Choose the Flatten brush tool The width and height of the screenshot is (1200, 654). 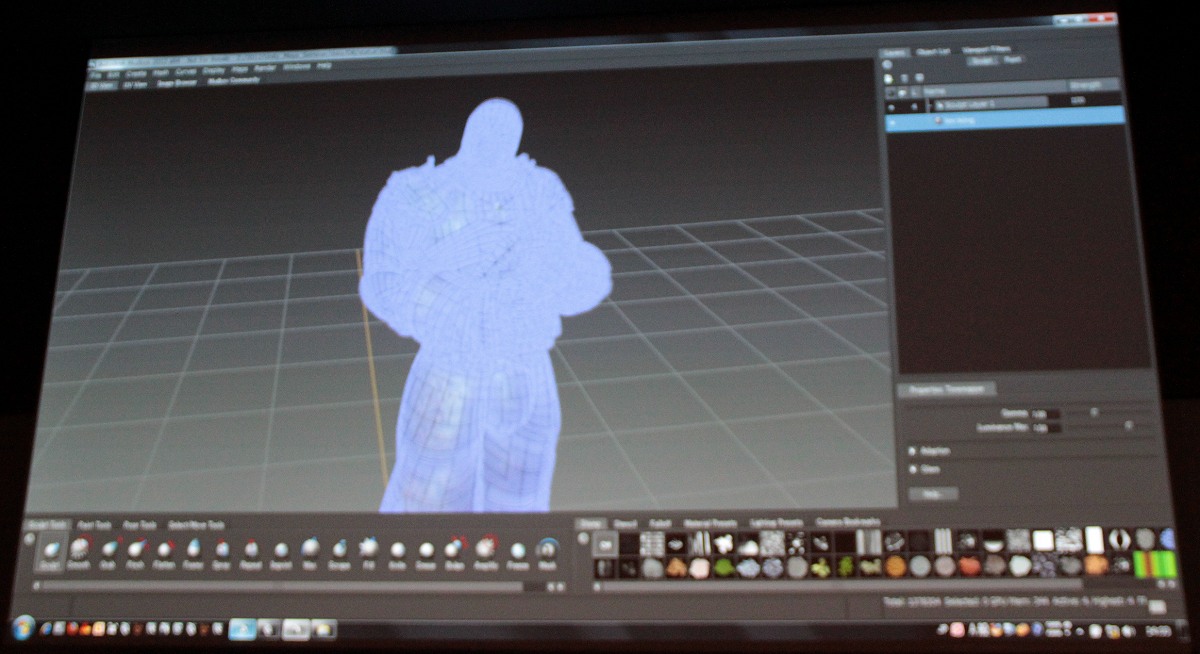coord(165,549)
